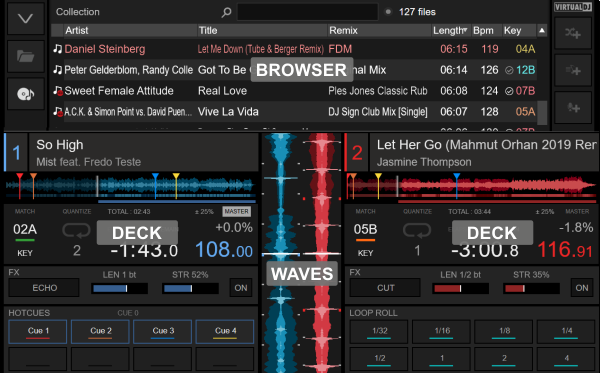The height and width of the screenshot is (373, 600).
Task: Adjust the STR 52% strength slider on deck 1
Action: pyautogui.click(x=190, y=288)
